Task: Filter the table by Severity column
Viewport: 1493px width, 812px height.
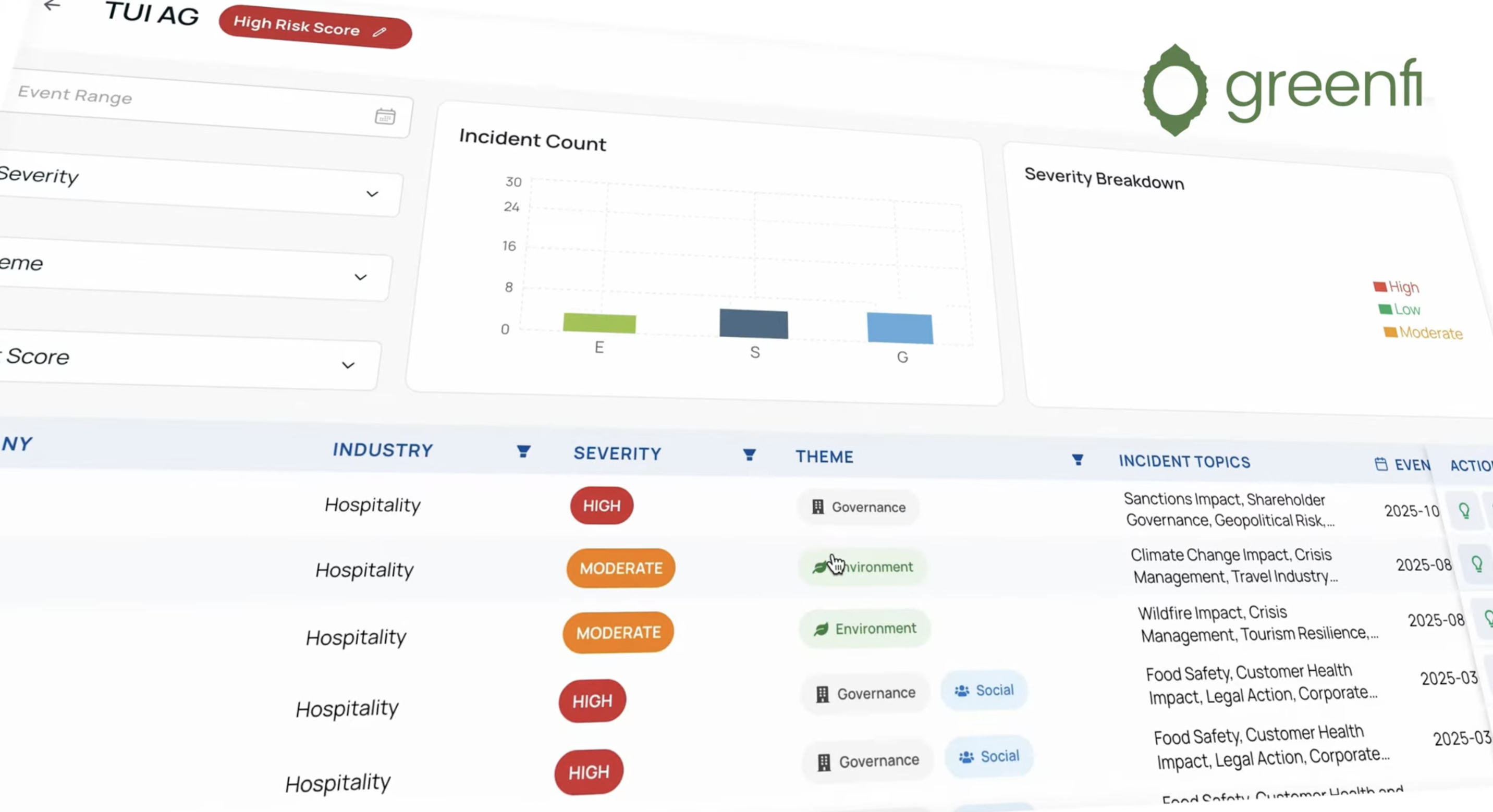Action: [x=750, y=455]
